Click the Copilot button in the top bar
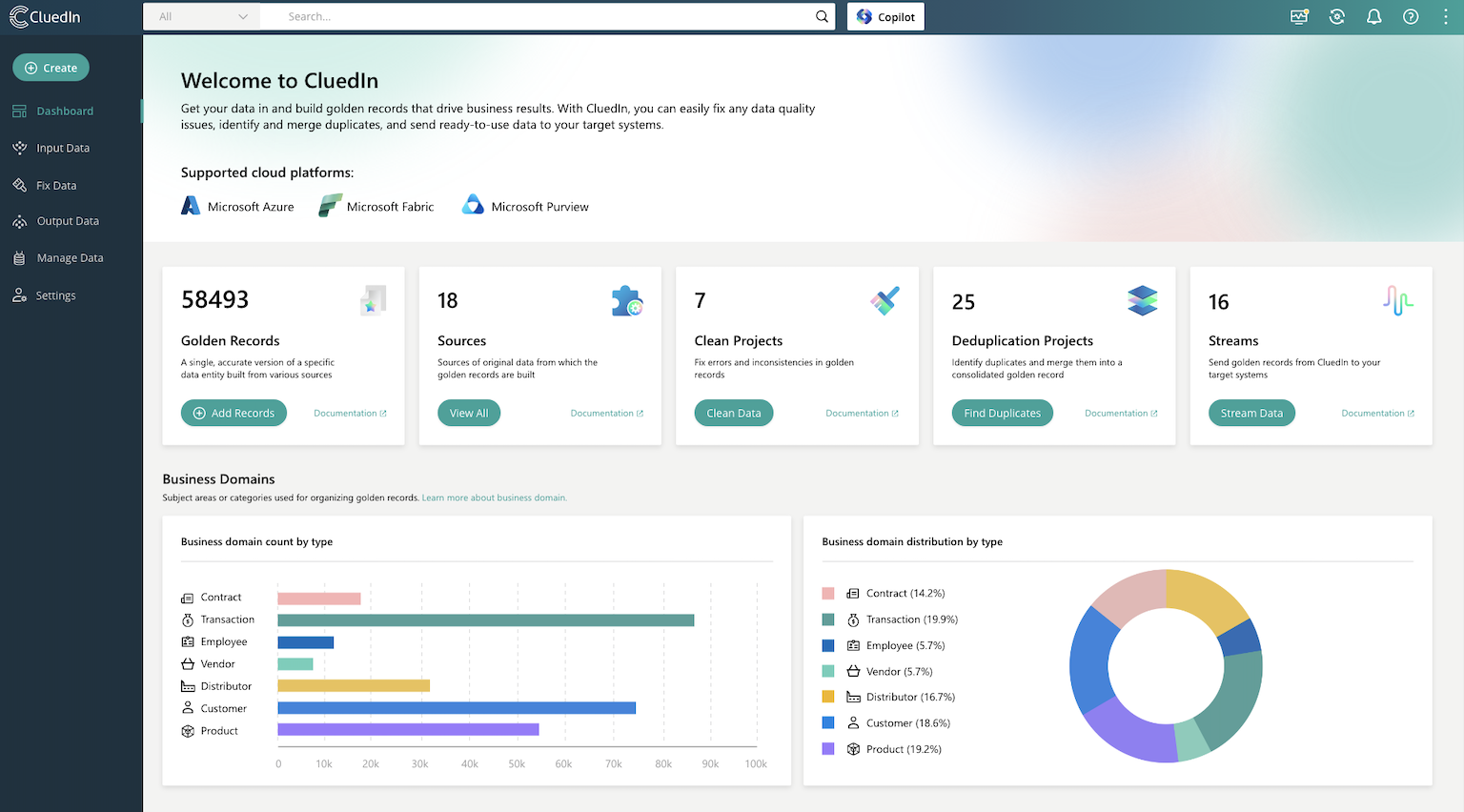Viewport: 1464px width, 812px height. 884,16
